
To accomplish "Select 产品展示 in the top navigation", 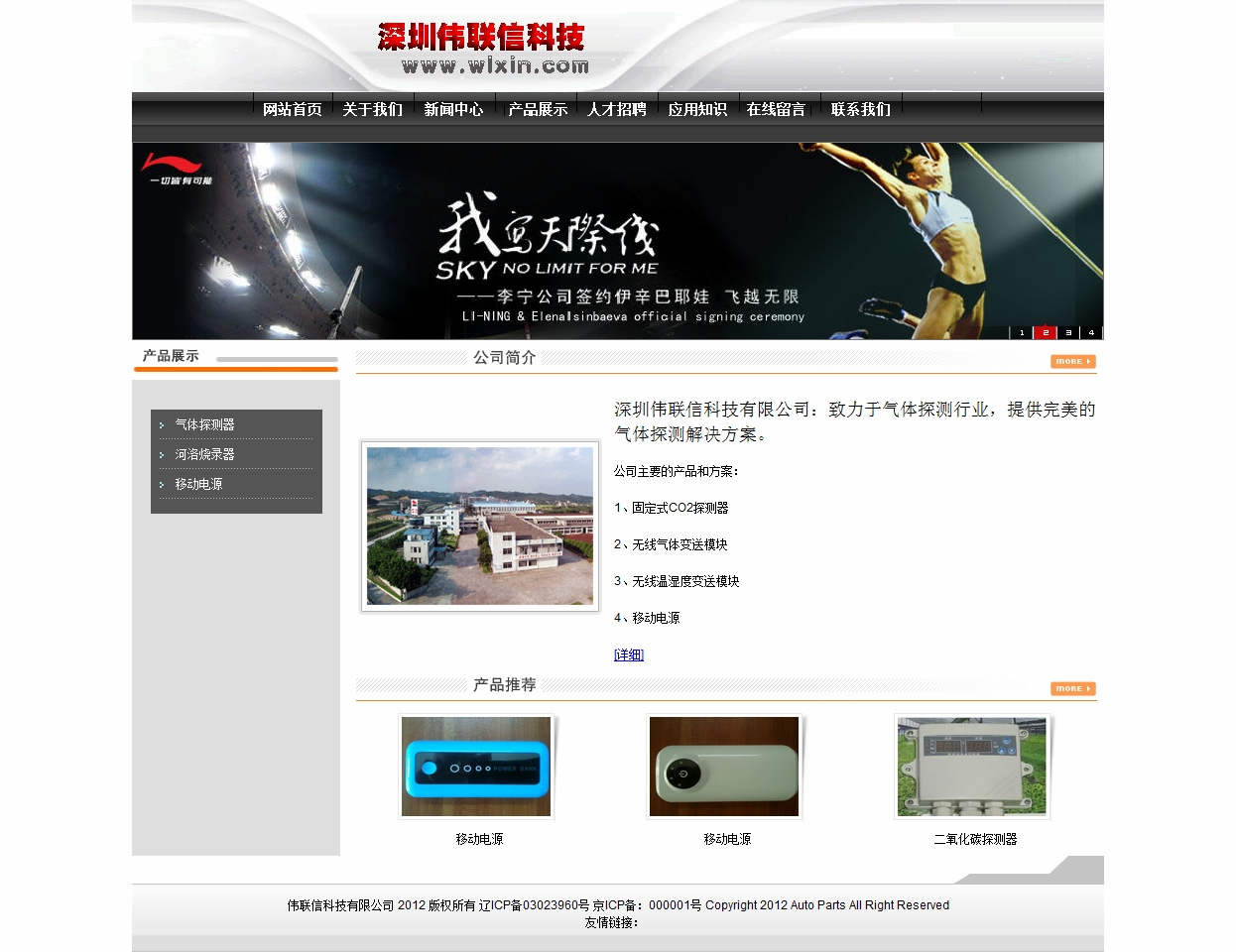I will (x=537, y=109).
